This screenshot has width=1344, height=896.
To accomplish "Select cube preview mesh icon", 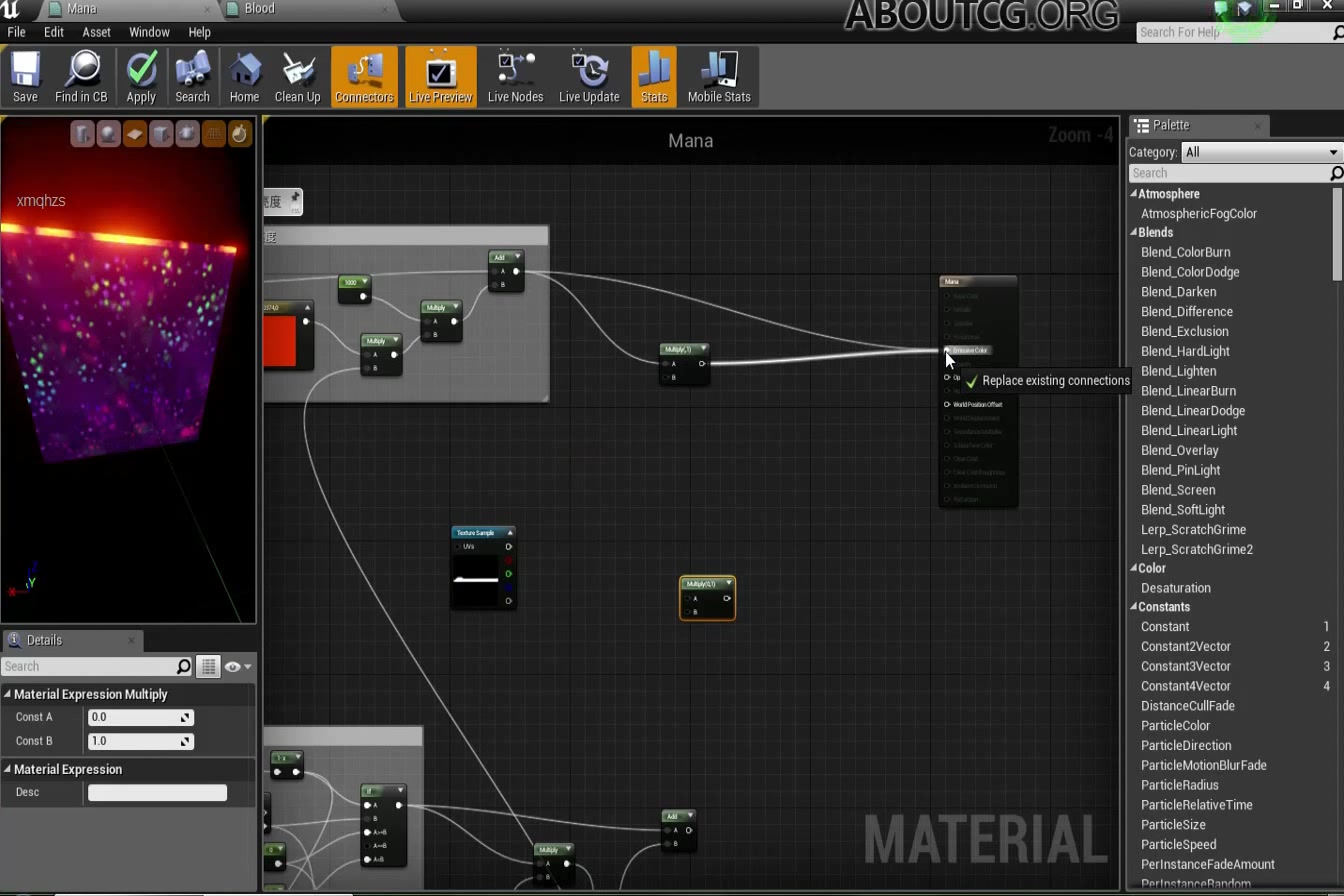I will tap(160, 134).
